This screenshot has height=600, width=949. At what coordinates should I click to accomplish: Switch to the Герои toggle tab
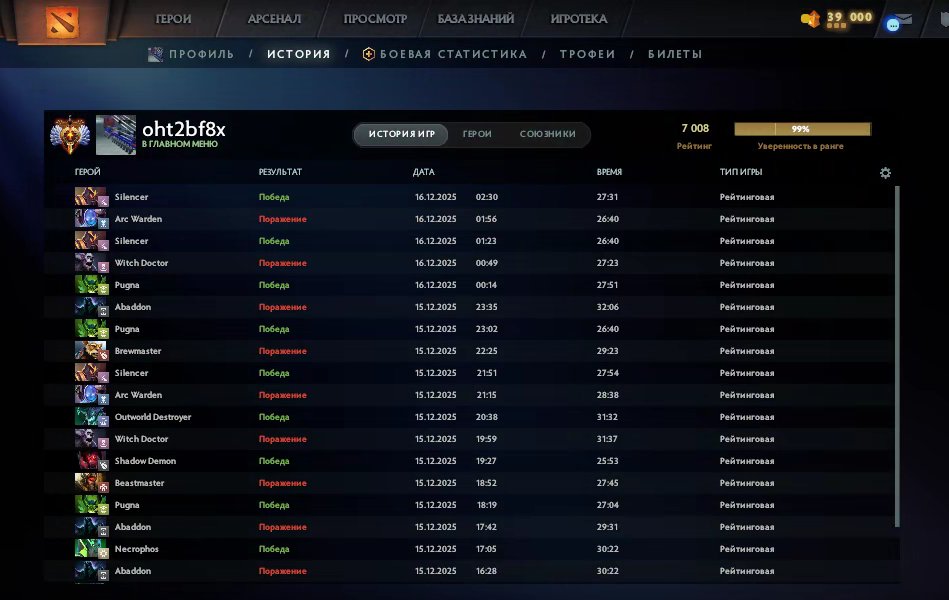click(x=477, y=134)
